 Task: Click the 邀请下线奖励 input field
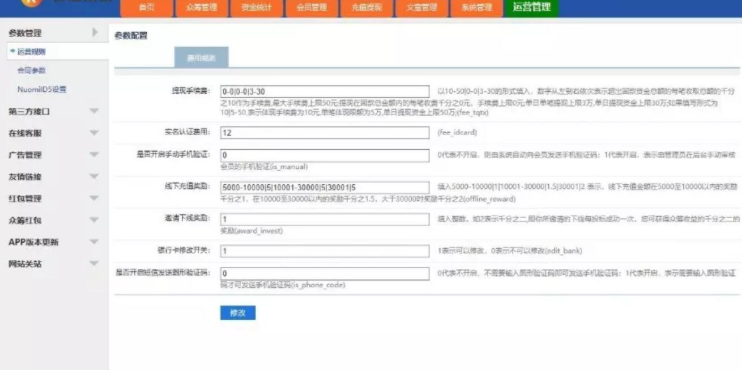325,219
